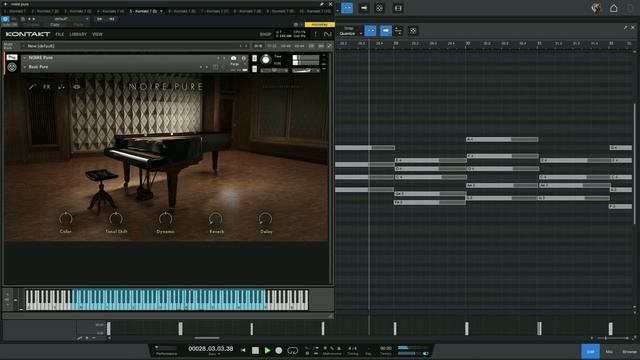Screen dimensions: 640x360
Task: Click the Tonal Shift knob
Action: (116, 219)
